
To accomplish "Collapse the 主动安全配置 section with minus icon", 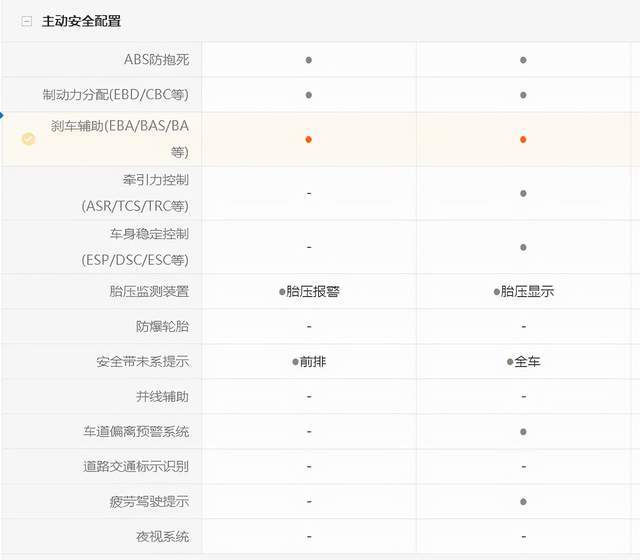I will pyautogui.click(x=27, y=21).
